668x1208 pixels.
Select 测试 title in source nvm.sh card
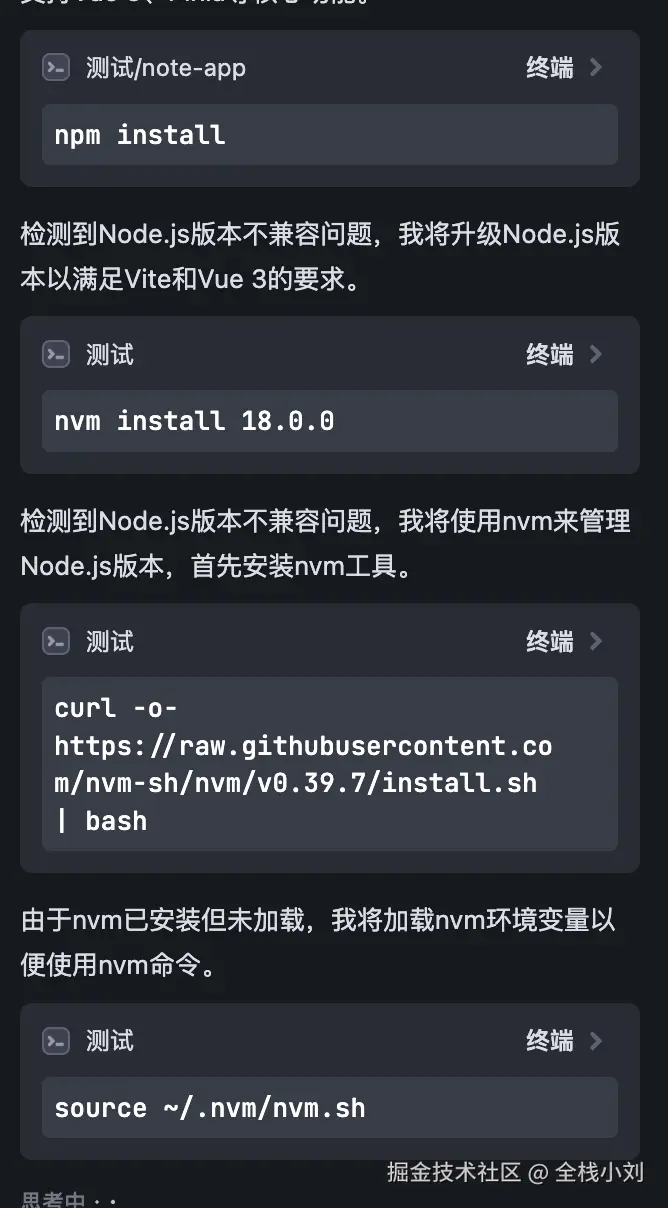click(x=110, y=1041)
